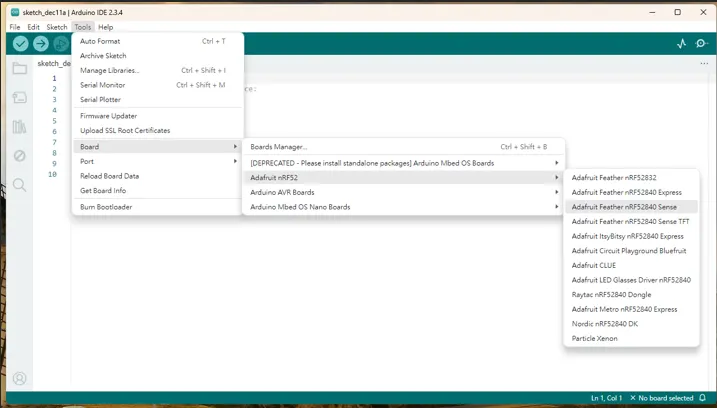Select Serial Plotter in Tools menu
Screen dimensions: 717x408
pos(157,100)
